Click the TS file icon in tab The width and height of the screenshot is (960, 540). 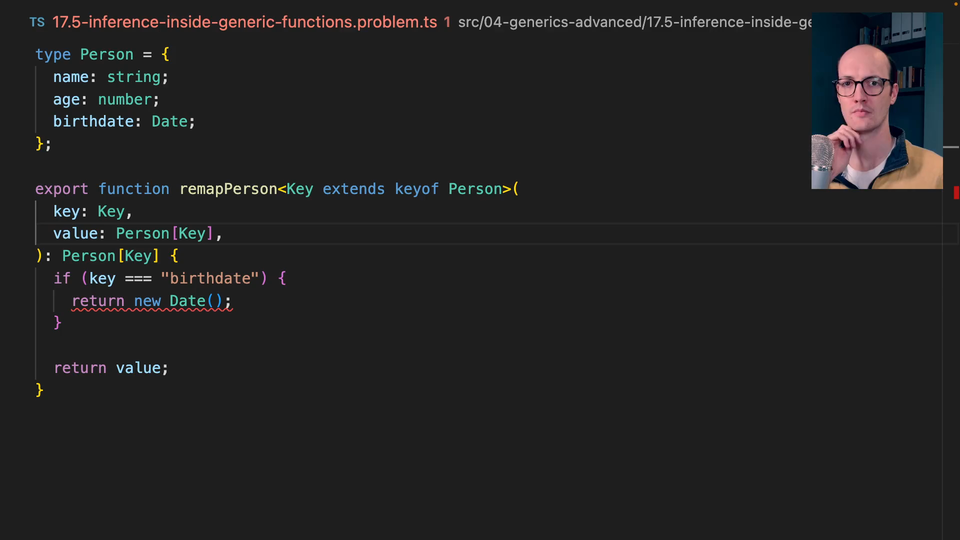(x=36, y=21)
